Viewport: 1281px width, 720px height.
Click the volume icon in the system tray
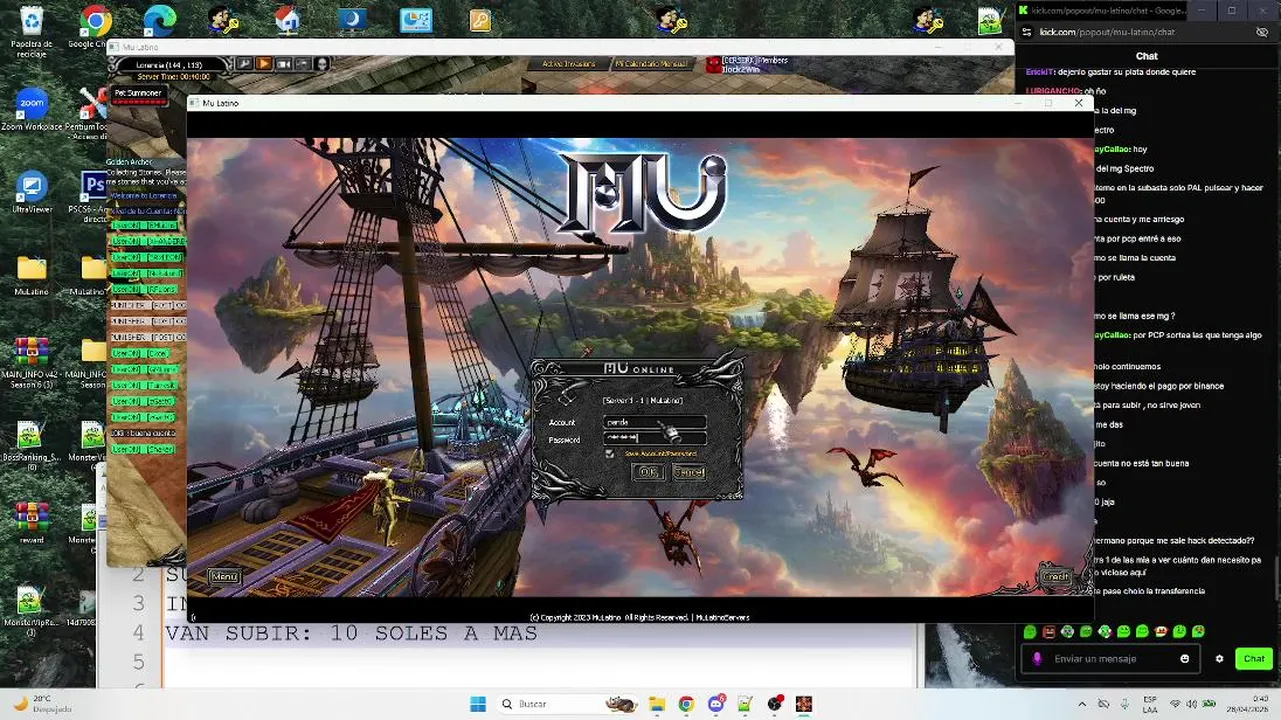pyautogui.click(x=1192, y=704)
